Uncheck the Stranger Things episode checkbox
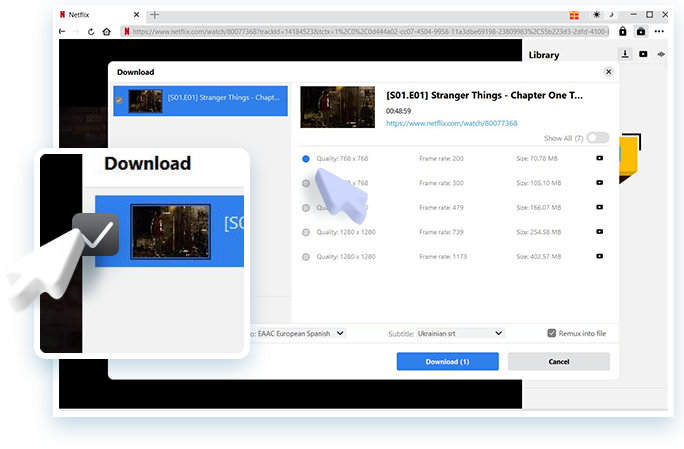The height and width of the screenshot is (449, 684). 119,100
